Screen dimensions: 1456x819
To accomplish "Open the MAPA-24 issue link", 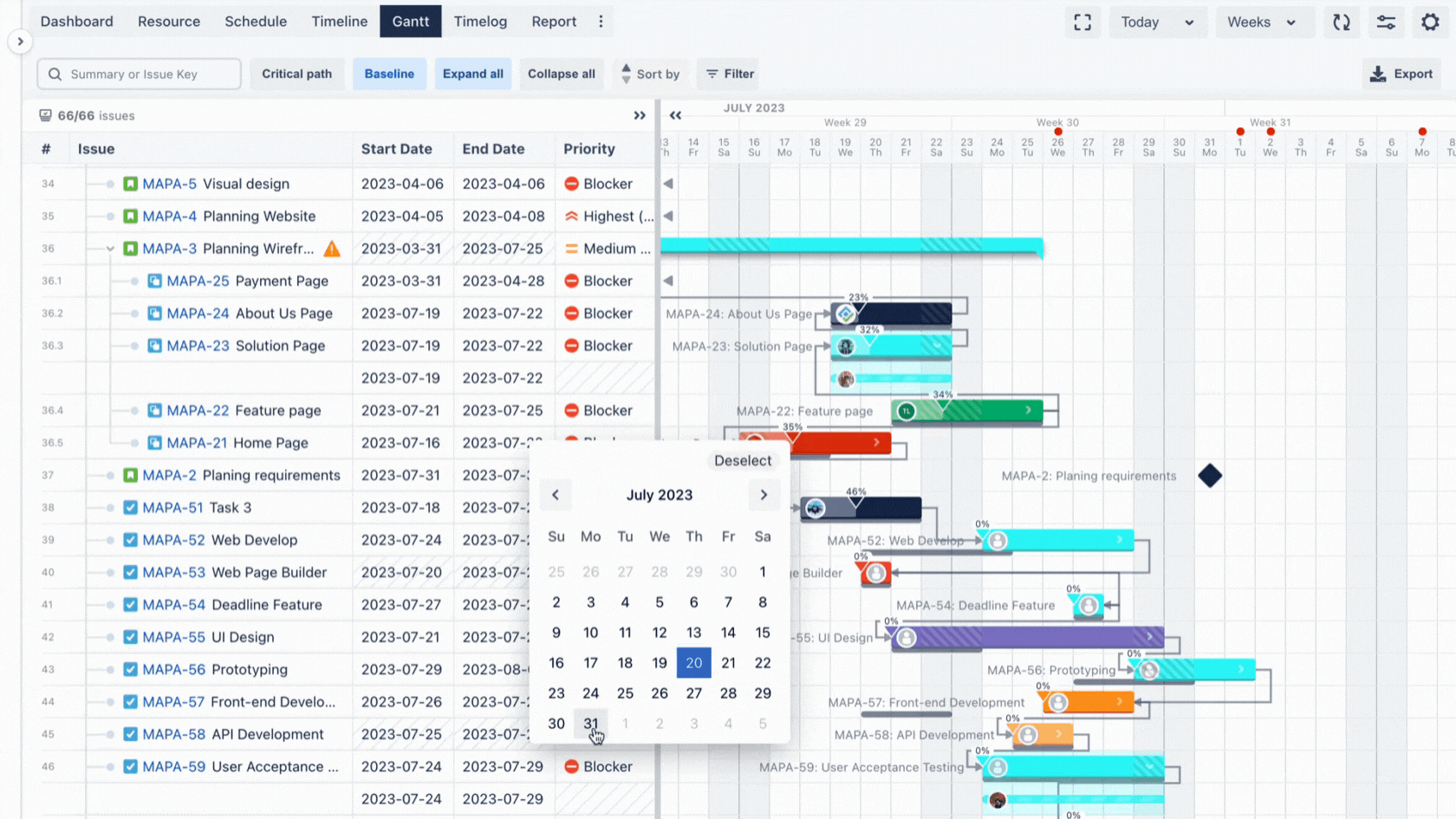I will (x=198, y=314).
